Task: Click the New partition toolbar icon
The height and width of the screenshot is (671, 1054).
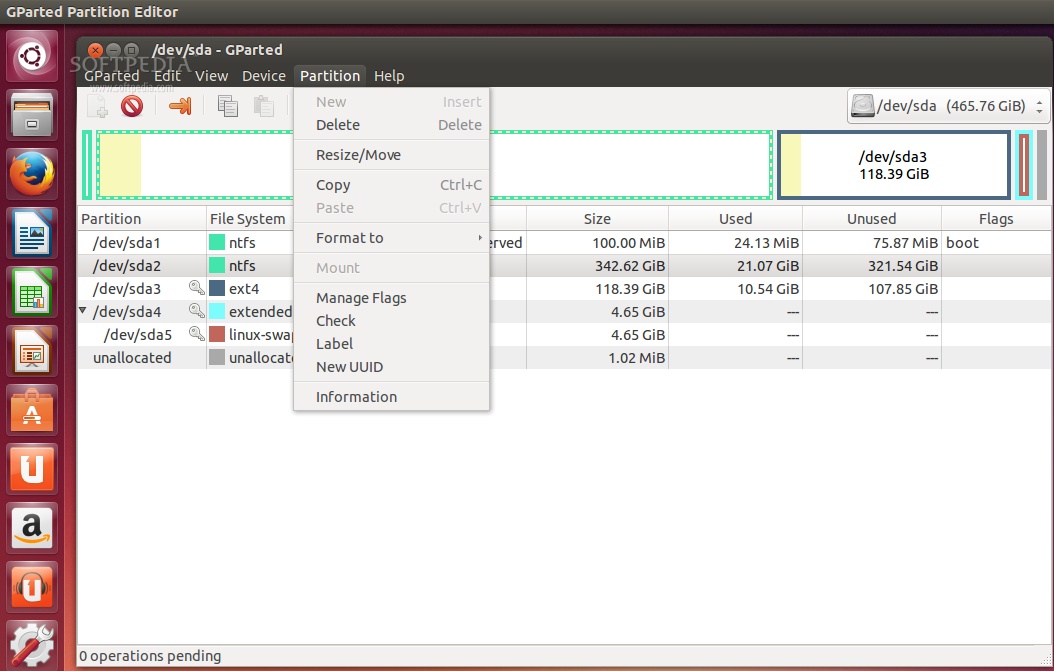Action: (x=97, y=106)
